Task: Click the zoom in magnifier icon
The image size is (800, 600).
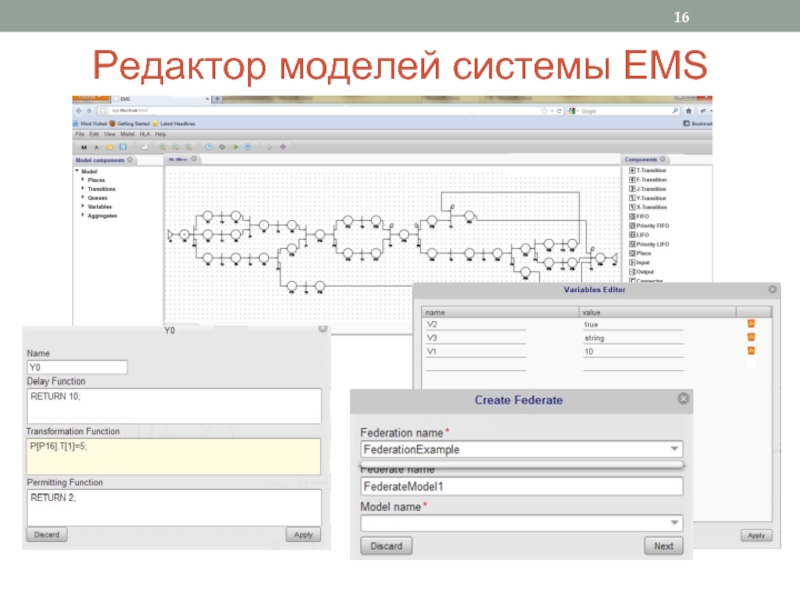Action: pos(163,147)
